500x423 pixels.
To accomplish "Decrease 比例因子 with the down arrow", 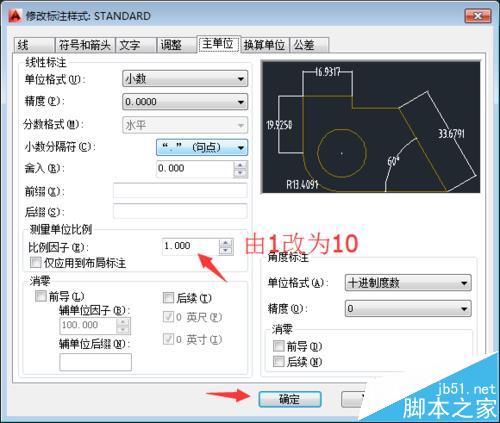I will pyautogui.click(x=226, y=251).
